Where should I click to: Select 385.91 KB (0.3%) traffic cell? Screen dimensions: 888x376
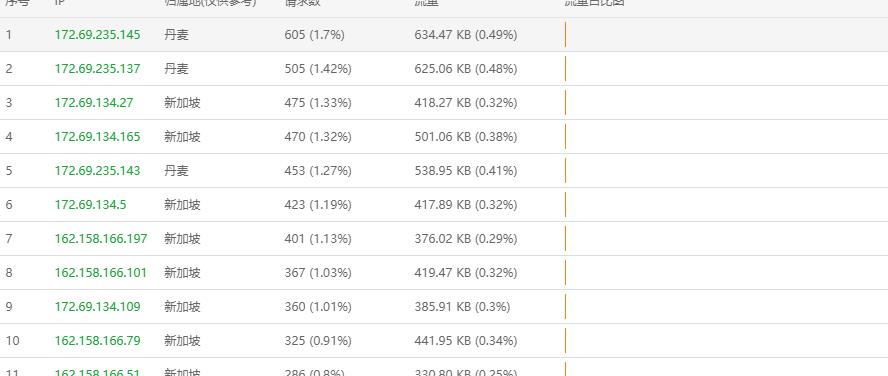[x=462, y=306]
